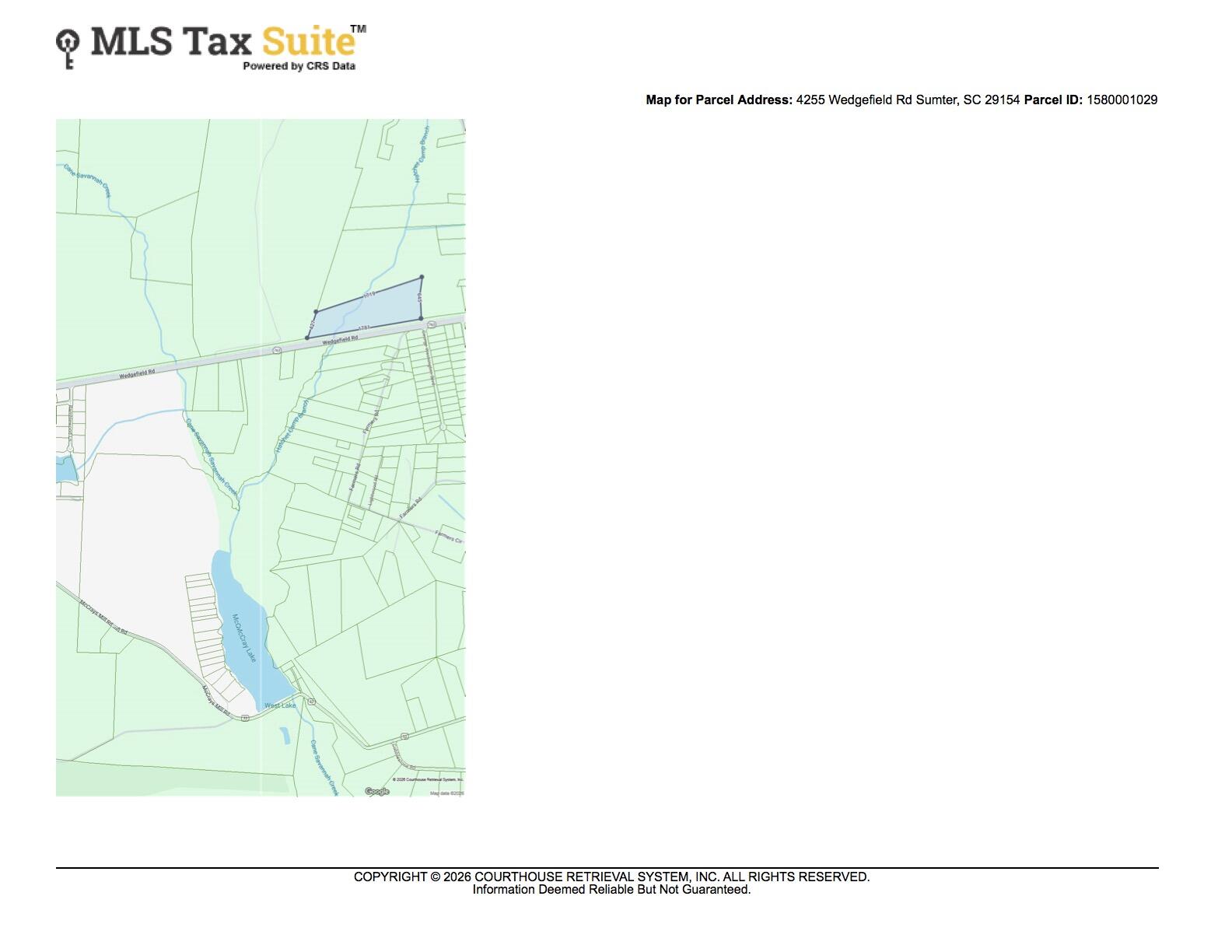
Task: Click the Courthouse Retrieval System copyright line
Action: click(x=611, y=877)
